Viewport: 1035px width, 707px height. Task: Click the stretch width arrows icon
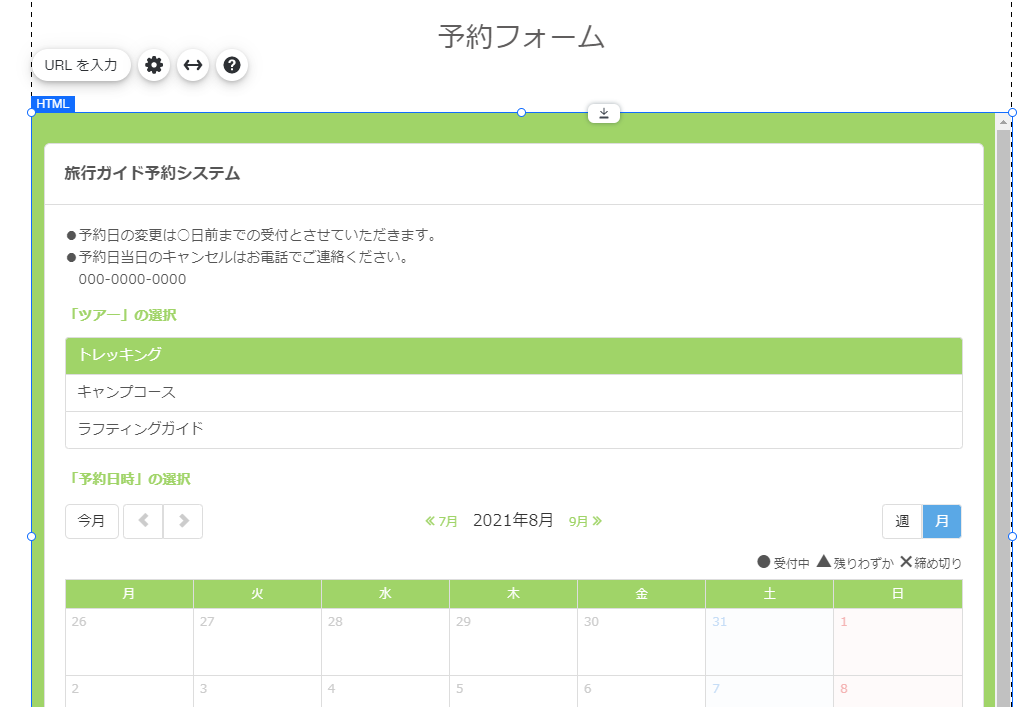point(193,65)
